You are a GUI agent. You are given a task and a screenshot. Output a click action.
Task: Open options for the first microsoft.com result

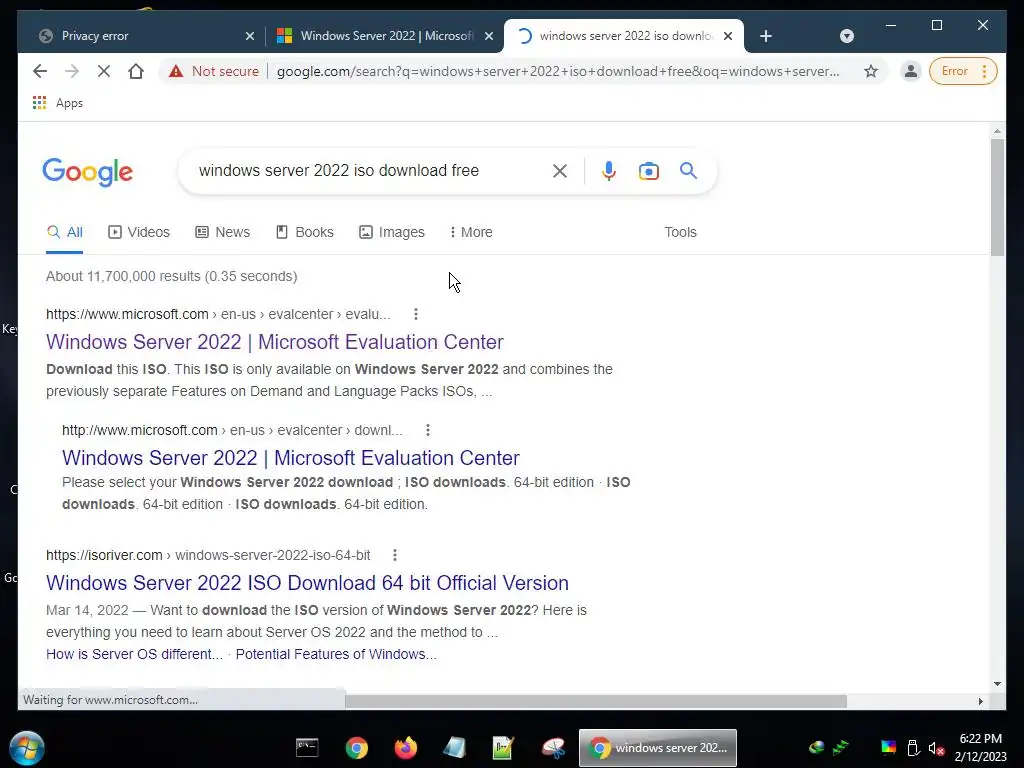415,314
